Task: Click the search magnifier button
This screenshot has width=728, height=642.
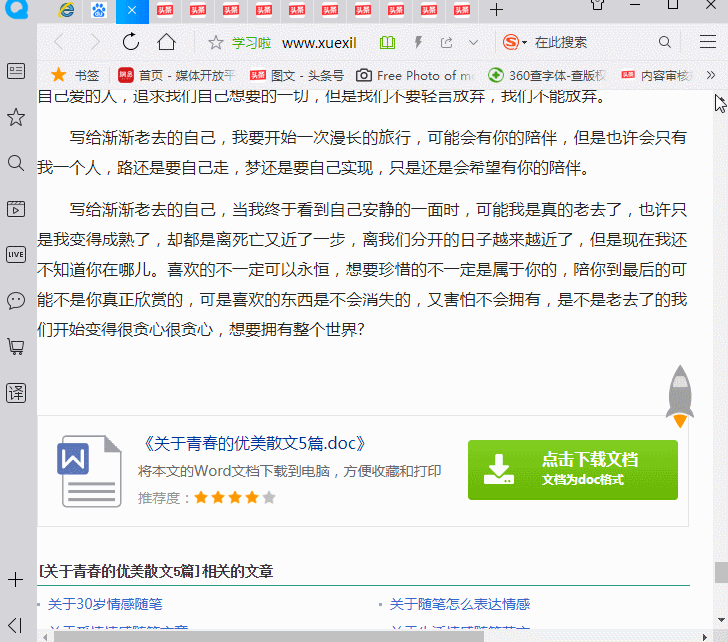Action: click(664, 42)
